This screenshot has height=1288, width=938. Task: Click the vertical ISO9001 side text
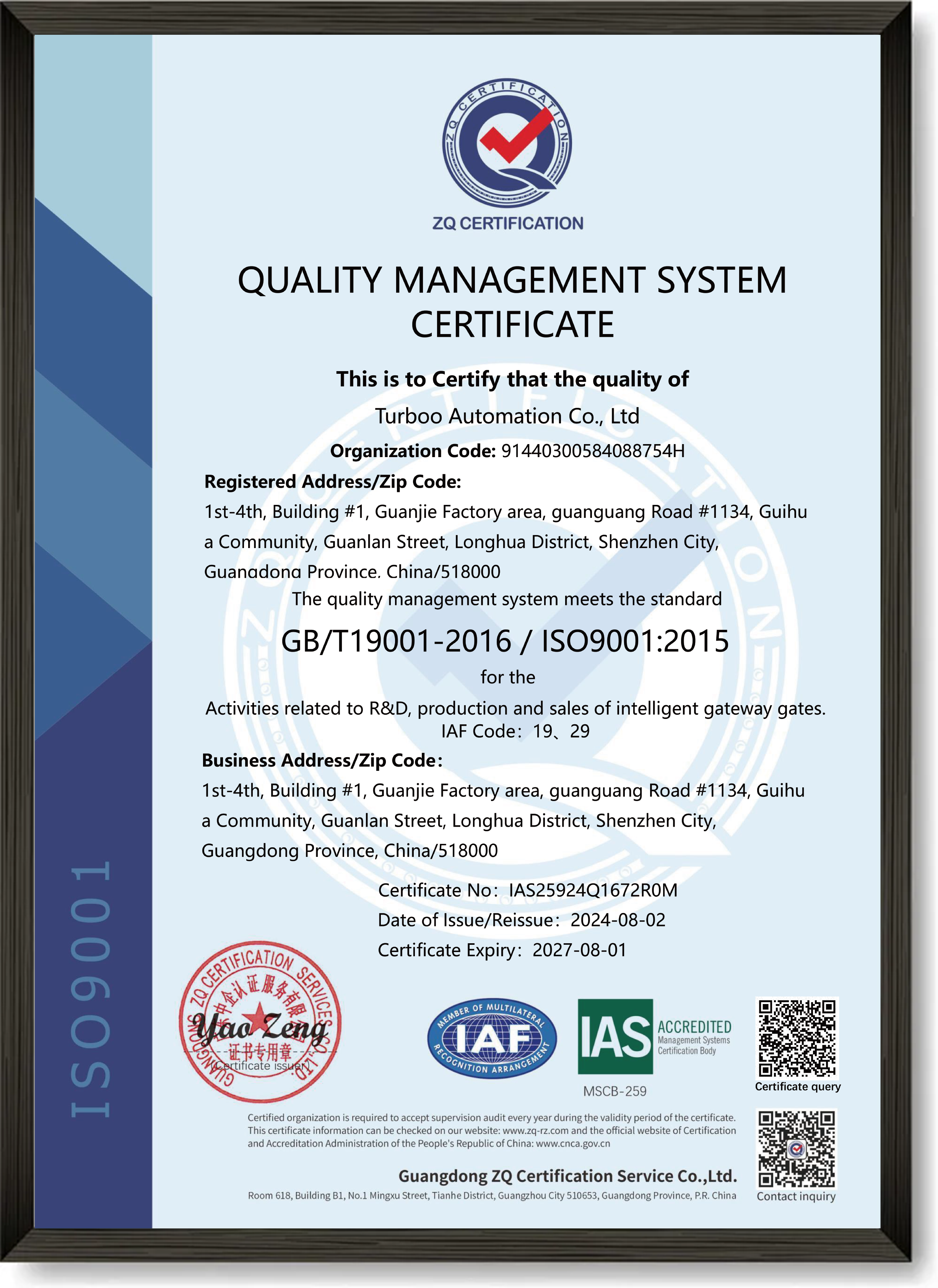click(91, 989)
